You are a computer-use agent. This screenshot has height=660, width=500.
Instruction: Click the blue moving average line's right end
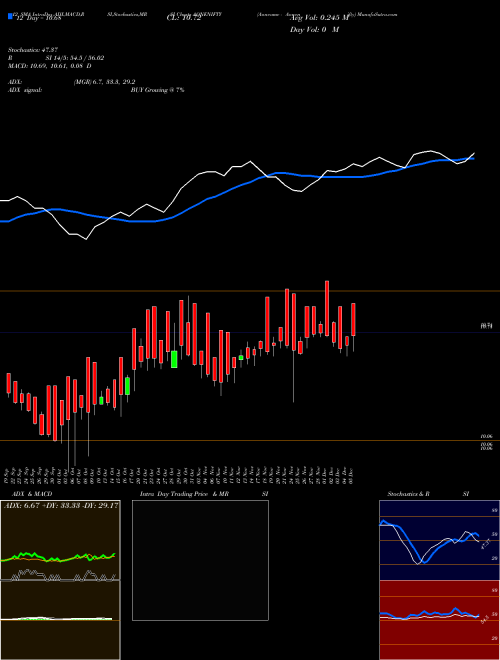[473, 159]
